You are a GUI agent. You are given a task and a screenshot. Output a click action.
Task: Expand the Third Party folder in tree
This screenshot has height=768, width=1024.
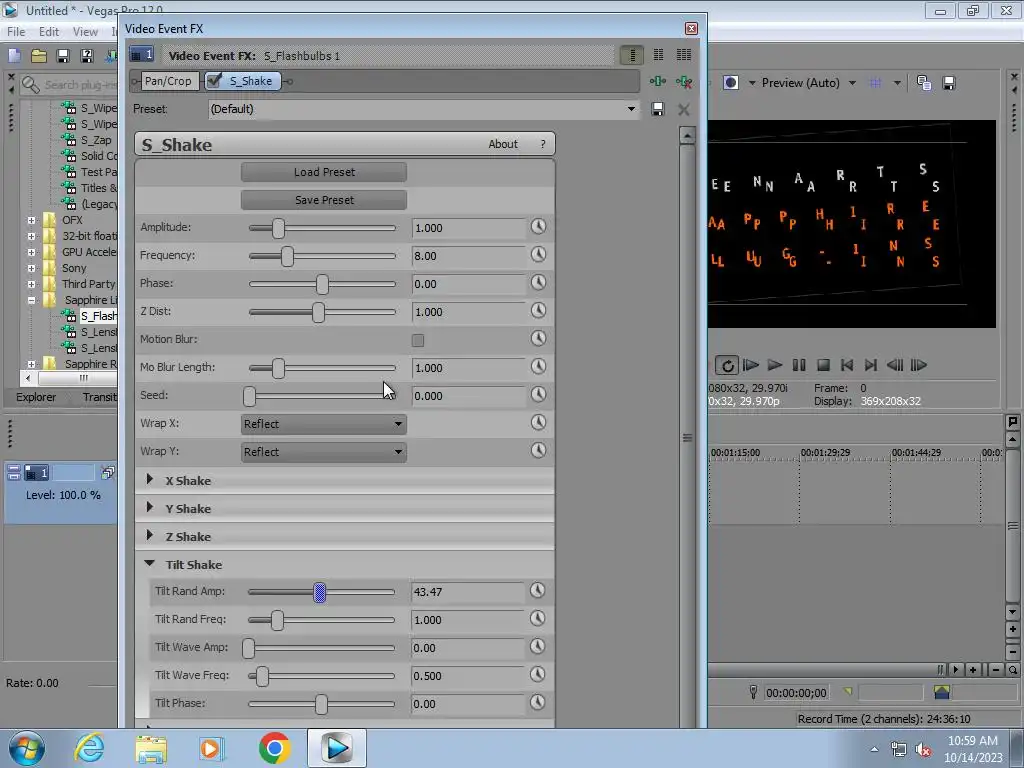coord(31,284)
